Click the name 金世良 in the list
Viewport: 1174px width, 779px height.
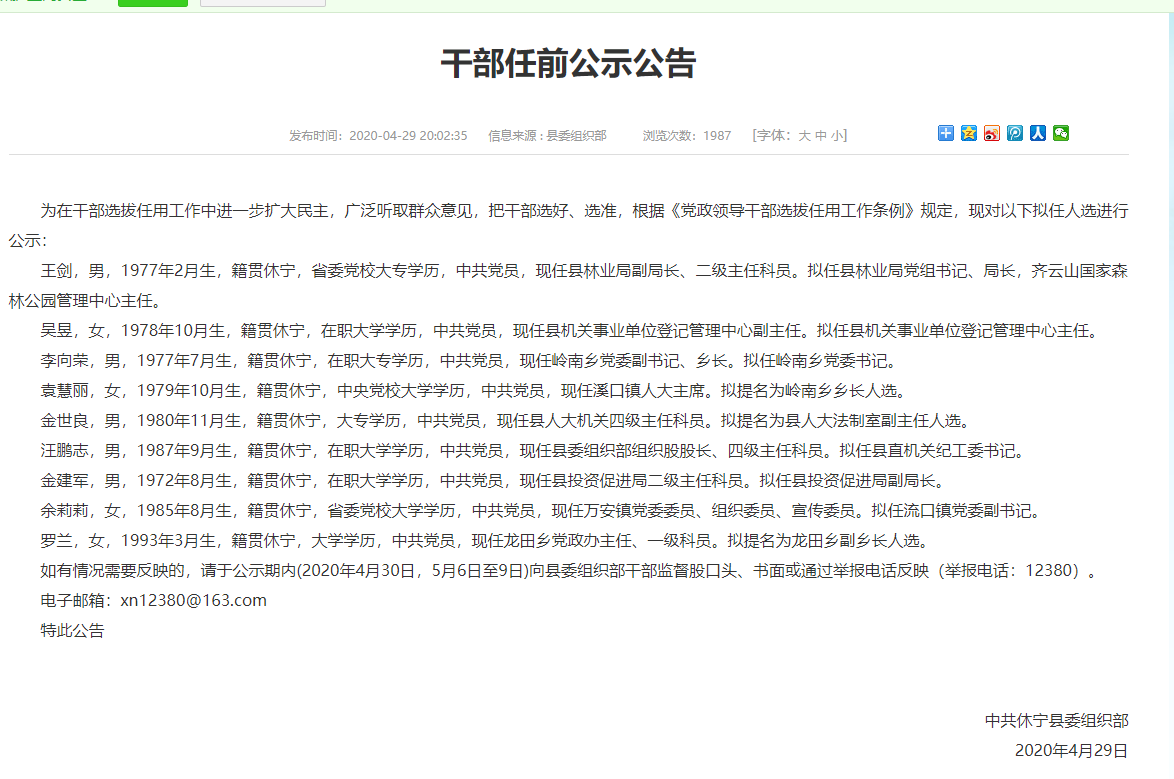pyautogui.click(x=64, y=420)
